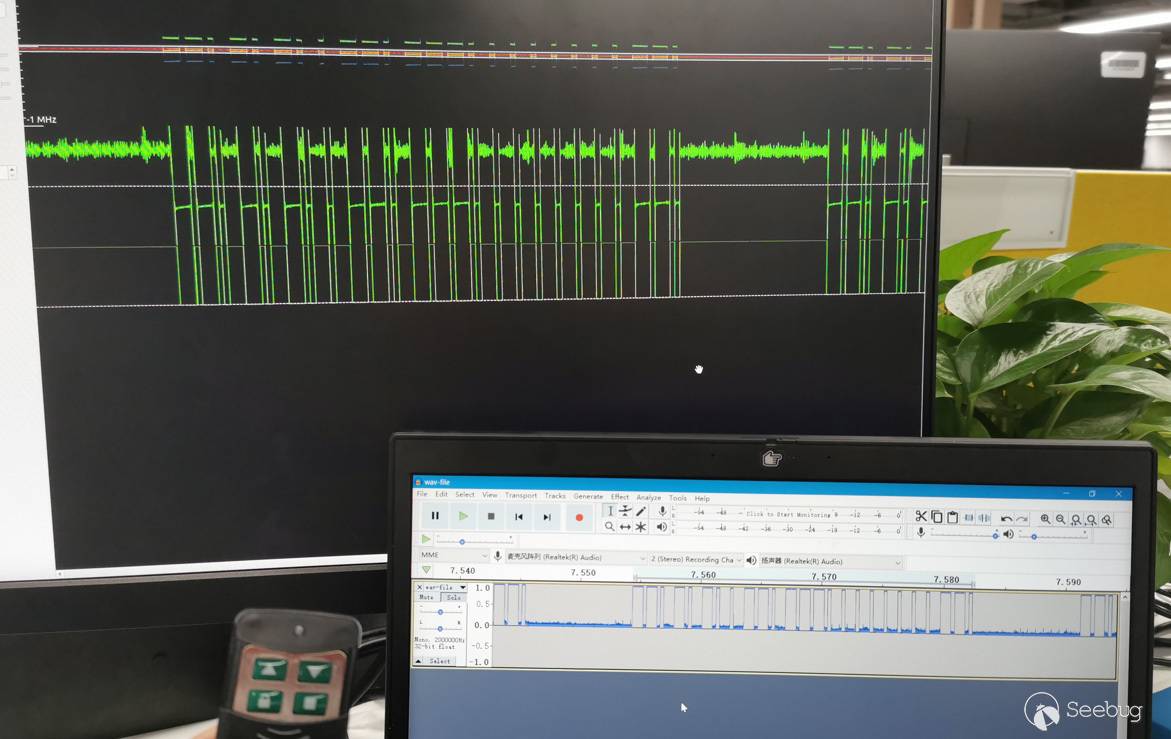Paste audio with the clipboard icon
Viewport: 1171px width, 739px height.
click(x=952, y=517)
